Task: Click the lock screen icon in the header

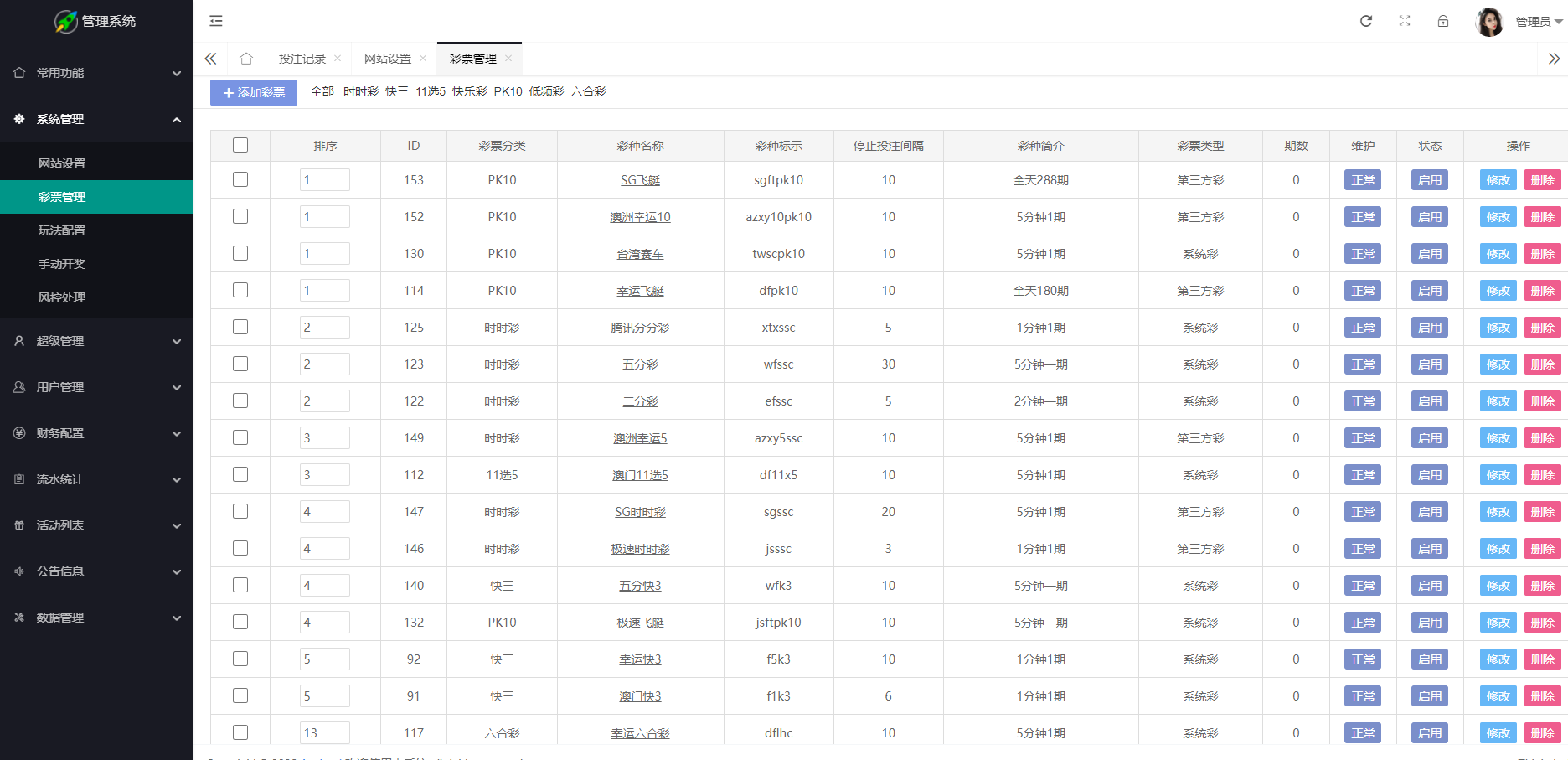Action: 1443,21
